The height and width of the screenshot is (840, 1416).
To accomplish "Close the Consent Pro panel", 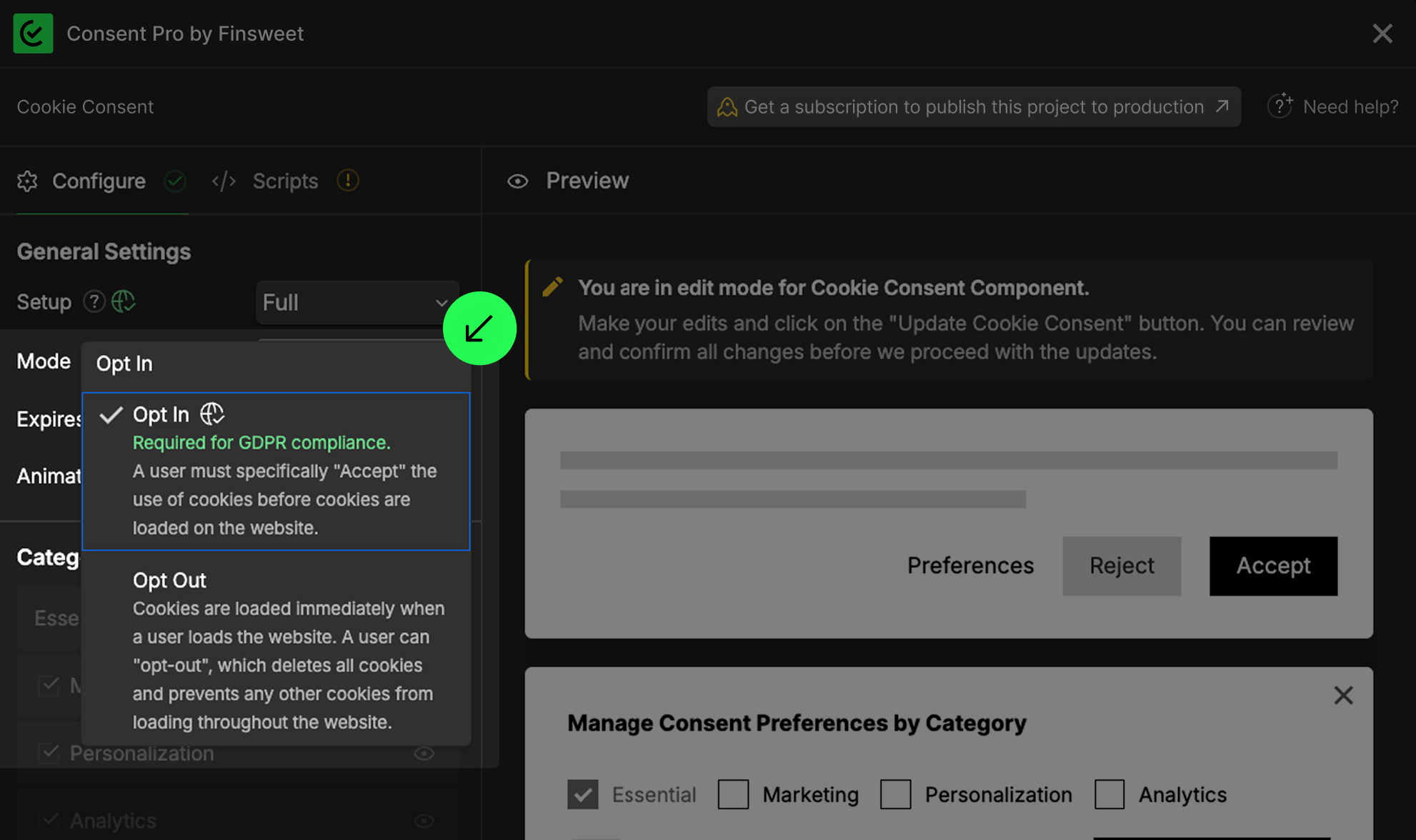I will pyautogui.click(x=1382, y=34).
